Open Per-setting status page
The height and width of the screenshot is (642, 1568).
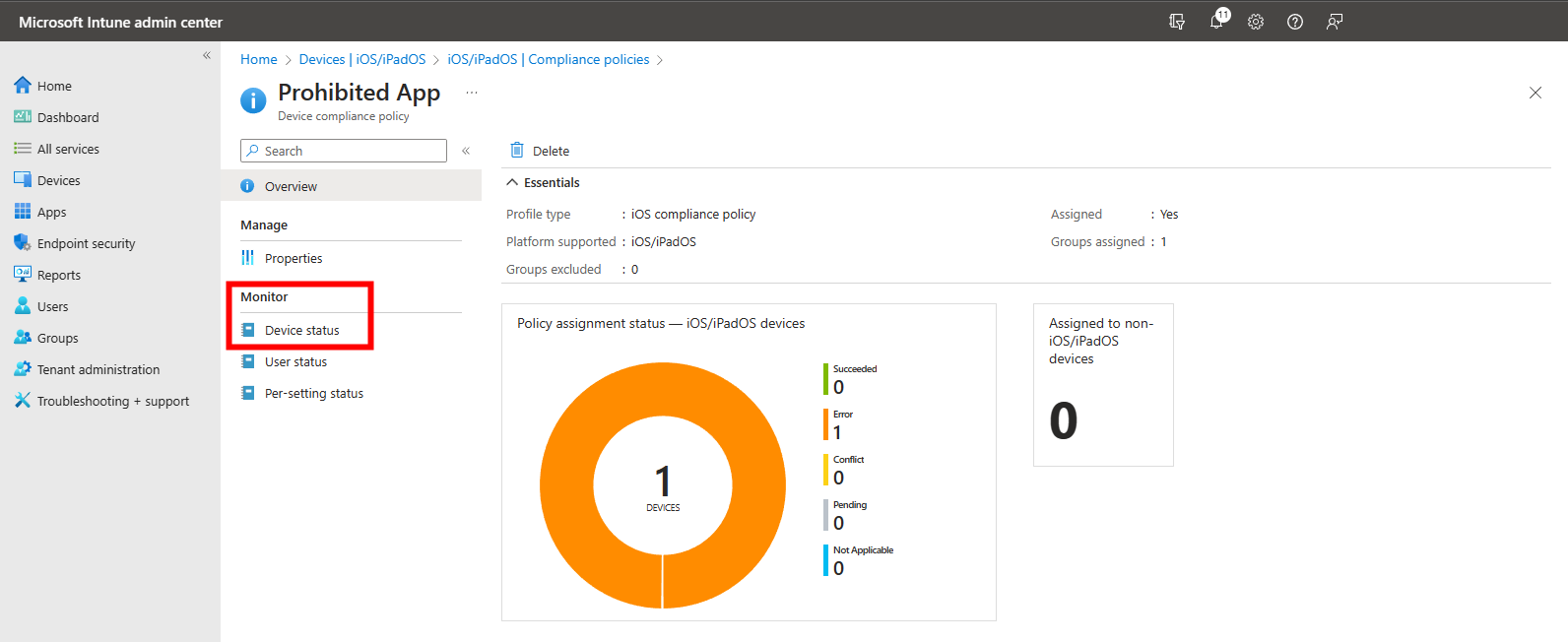click(313, 393)
